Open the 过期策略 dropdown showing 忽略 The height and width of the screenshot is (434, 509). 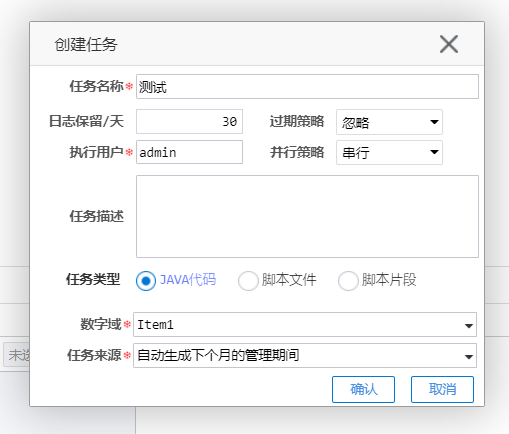point(389,122)
